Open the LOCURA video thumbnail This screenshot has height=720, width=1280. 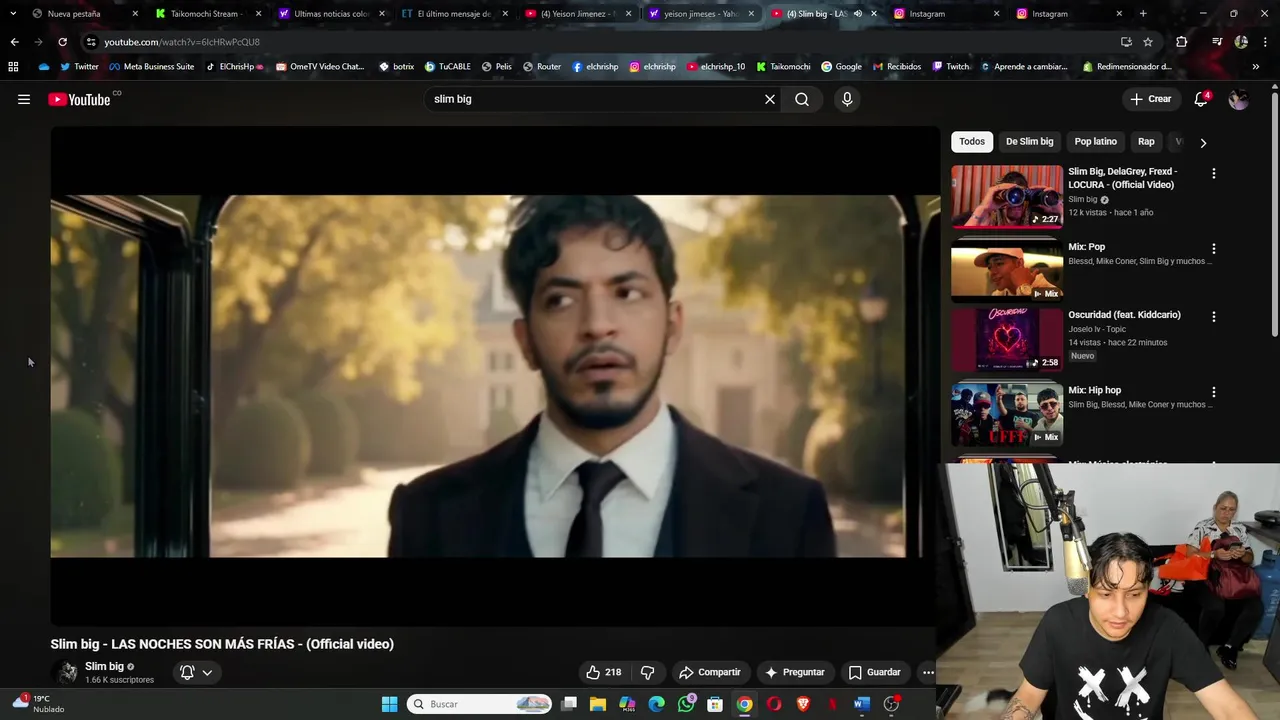point(1007,197)
